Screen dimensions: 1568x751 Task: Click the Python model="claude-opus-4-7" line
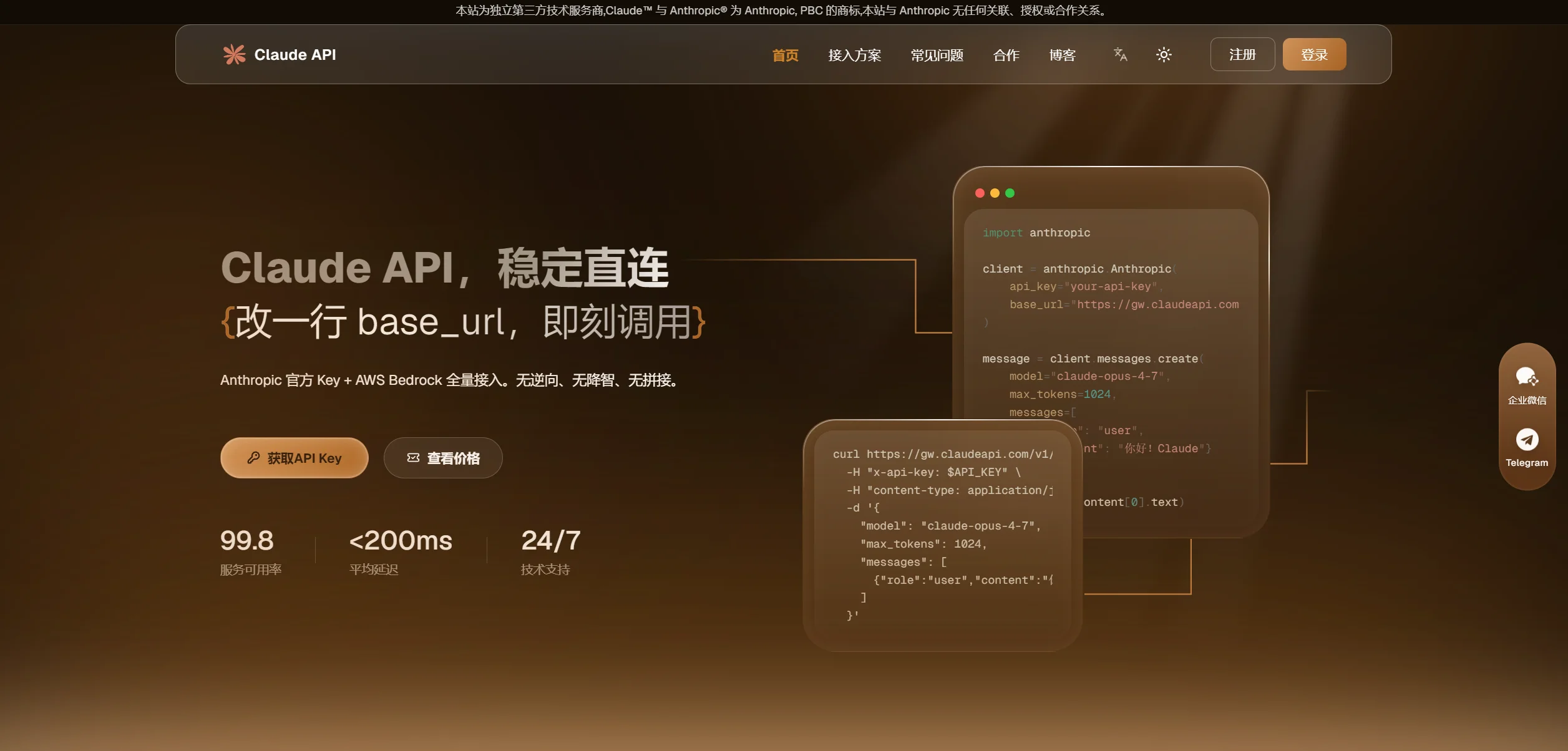point(1090,376)
